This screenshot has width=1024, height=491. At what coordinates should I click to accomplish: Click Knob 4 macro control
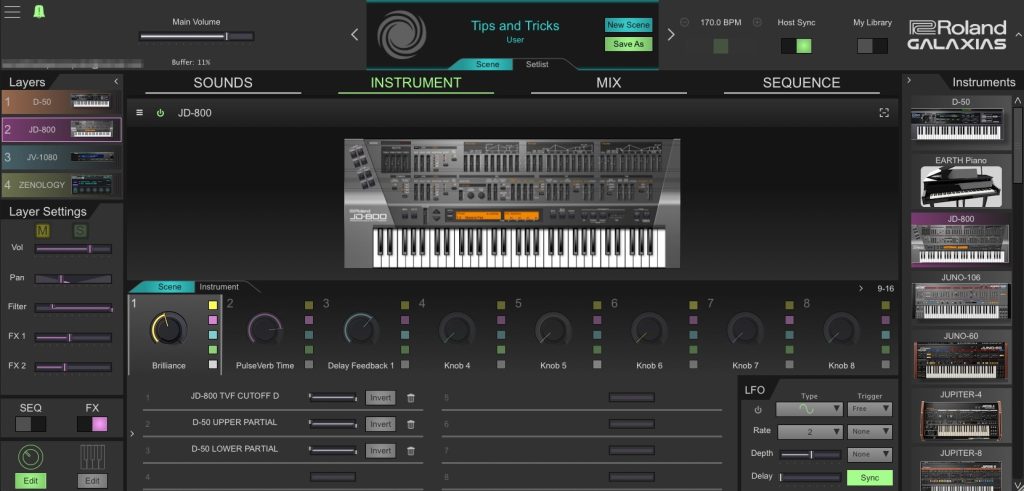457,329
